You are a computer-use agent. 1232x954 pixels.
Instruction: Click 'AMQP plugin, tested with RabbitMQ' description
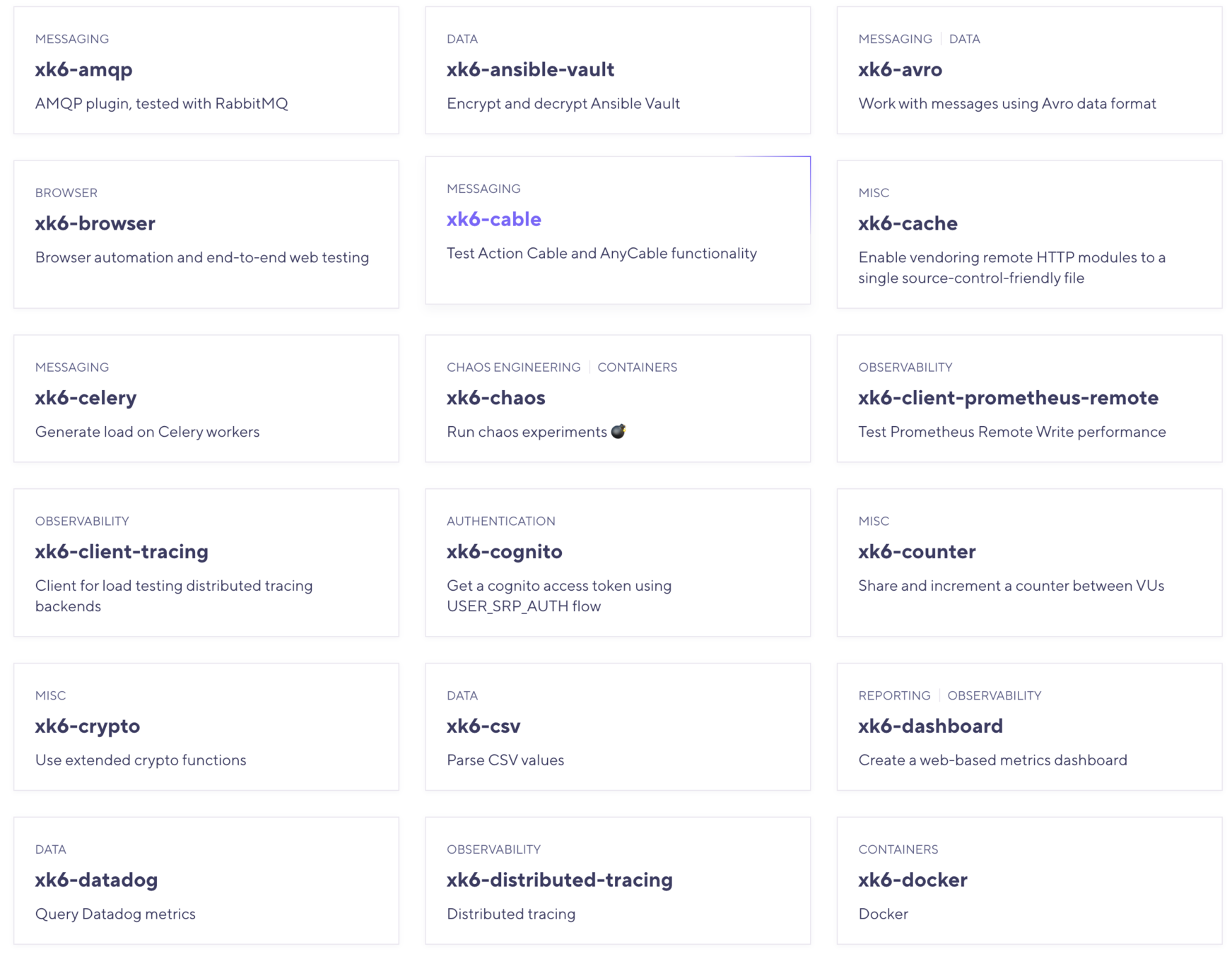coord(161,104)
